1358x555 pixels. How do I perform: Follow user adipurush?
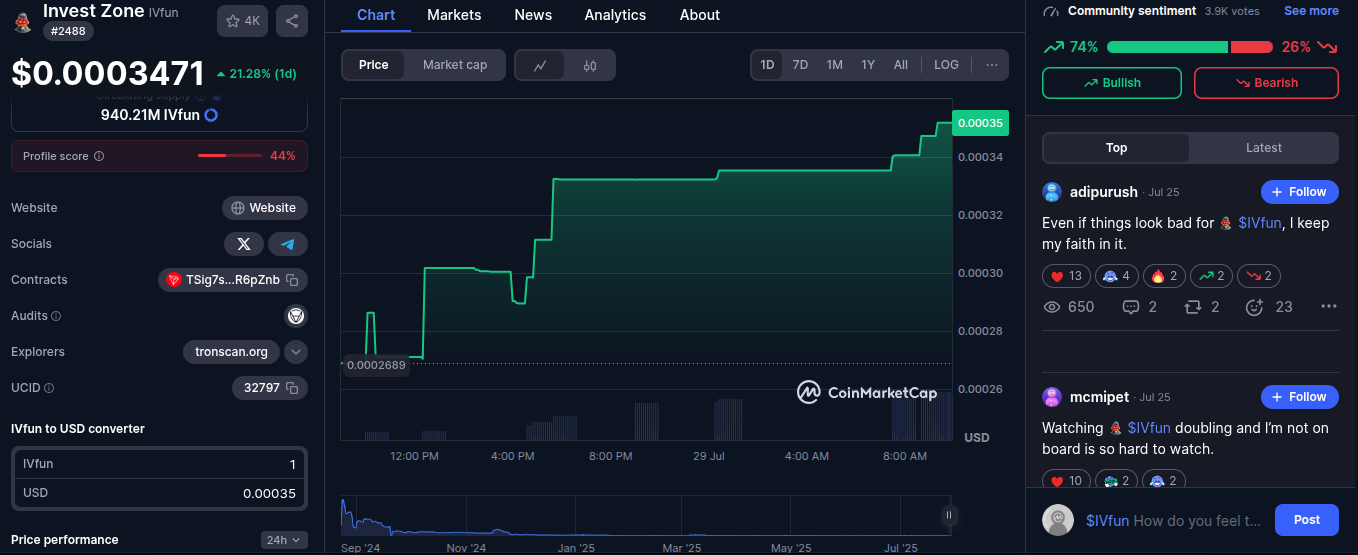[x=1300, y=192]
